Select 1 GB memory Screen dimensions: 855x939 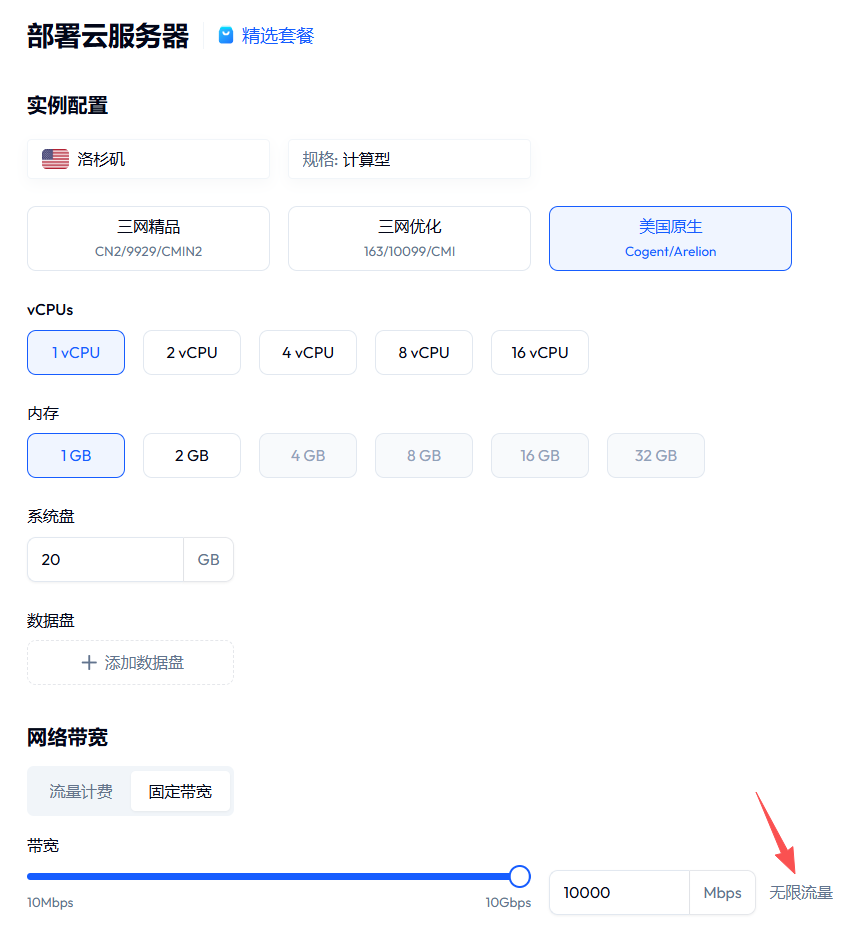(x=76, y=456)
